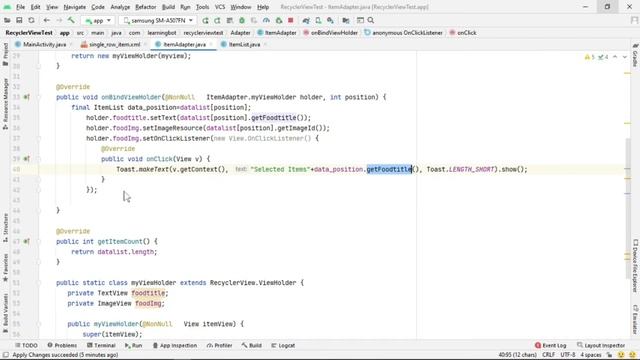
Task: Click the toolbar Search Everywhere magnifier
Action: coord(371,20)
